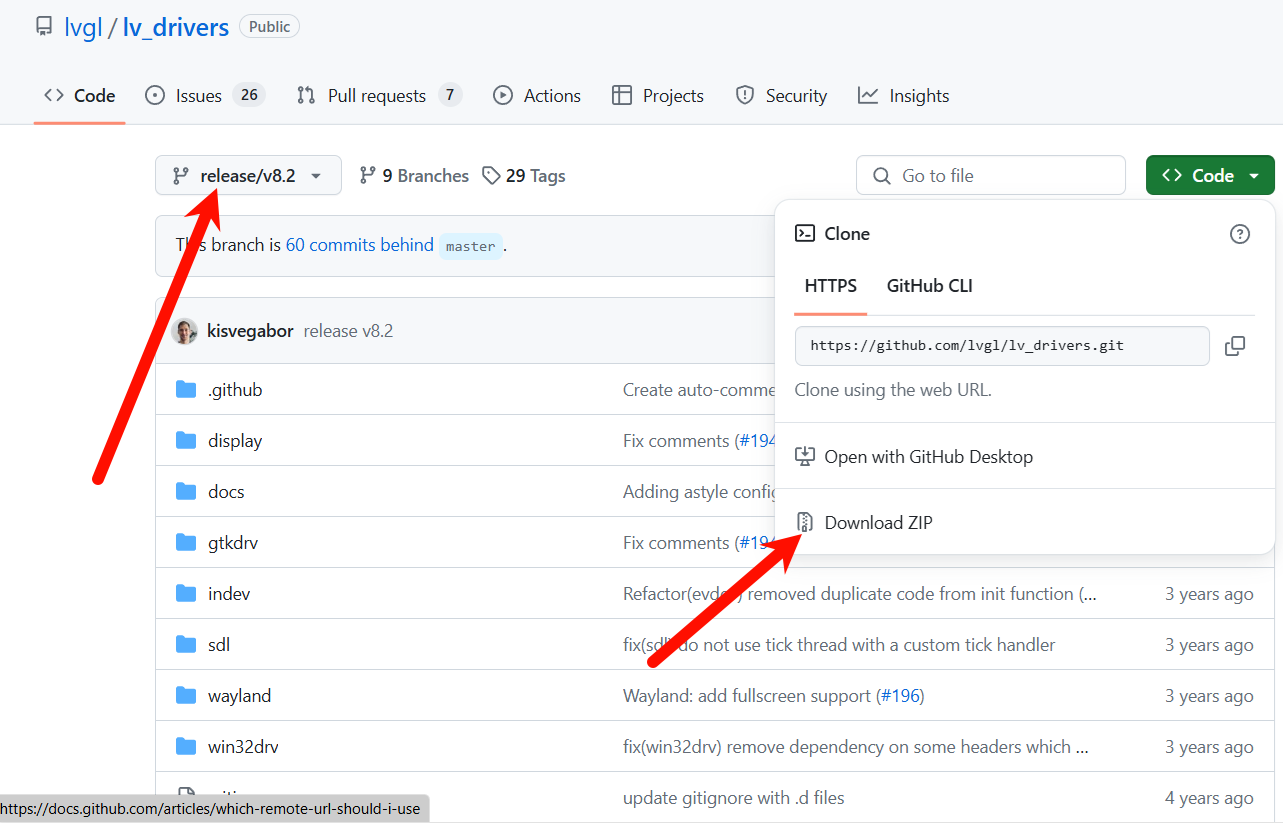1283x823 pixels.
Task: Choose Download ZIP
Action: click(x=1025, y=522)
